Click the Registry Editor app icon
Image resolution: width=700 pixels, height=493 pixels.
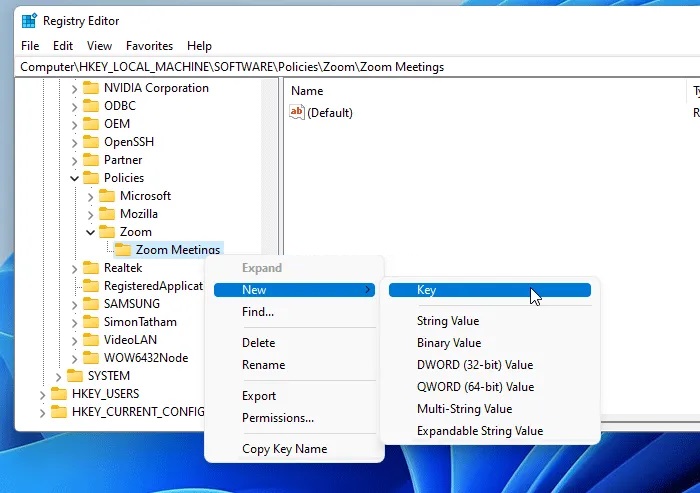[x=29, y=21]
